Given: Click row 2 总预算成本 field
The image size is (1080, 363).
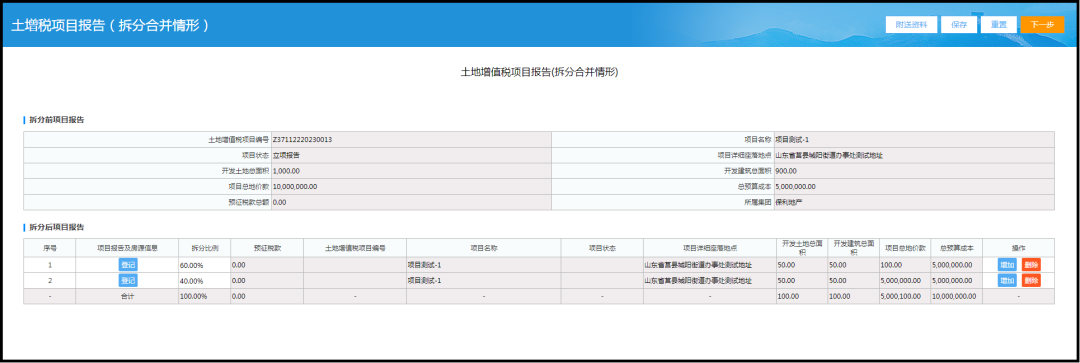Looking at the screenshot, I should pos(957,280).
